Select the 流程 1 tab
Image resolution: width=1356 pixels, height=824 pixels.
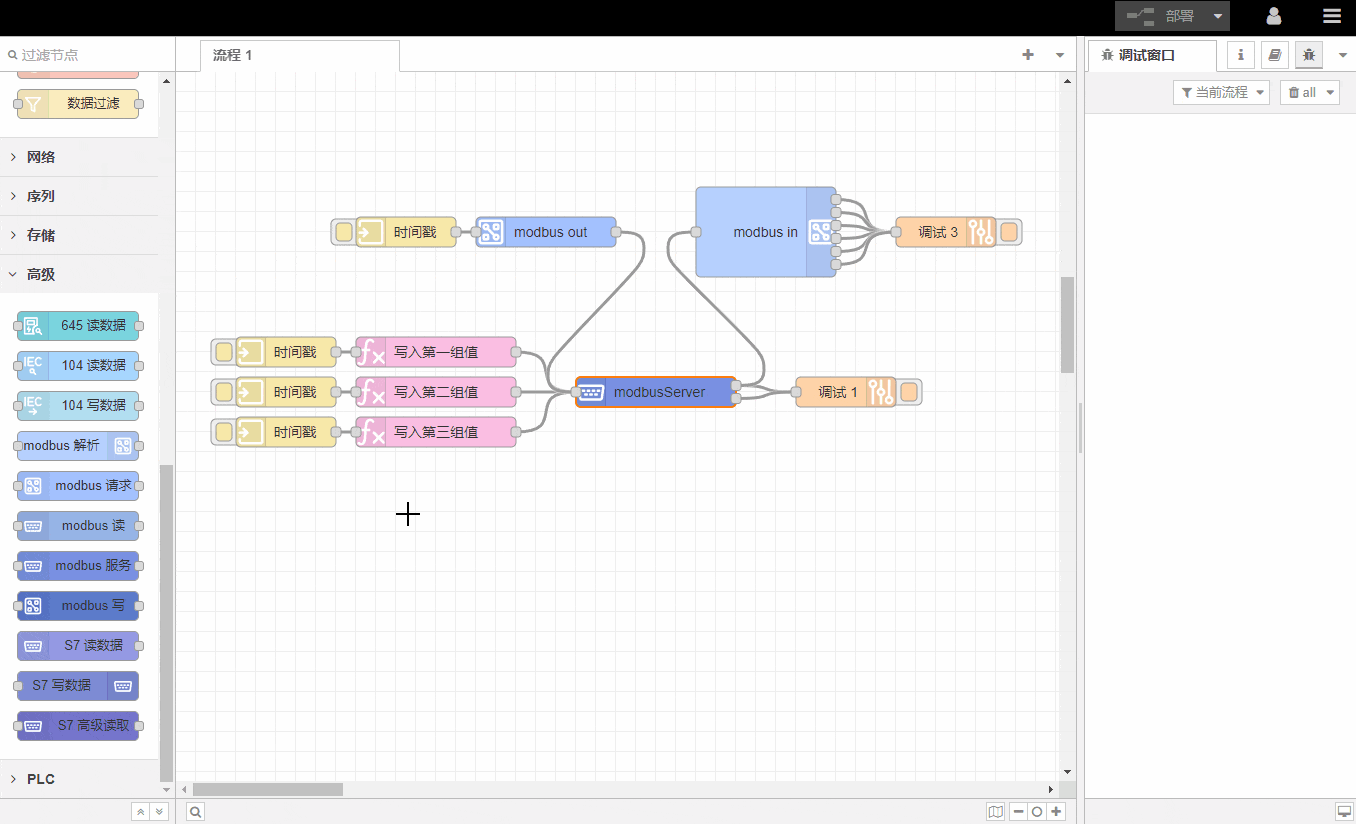pyautogui.click(x=233, y=55)
